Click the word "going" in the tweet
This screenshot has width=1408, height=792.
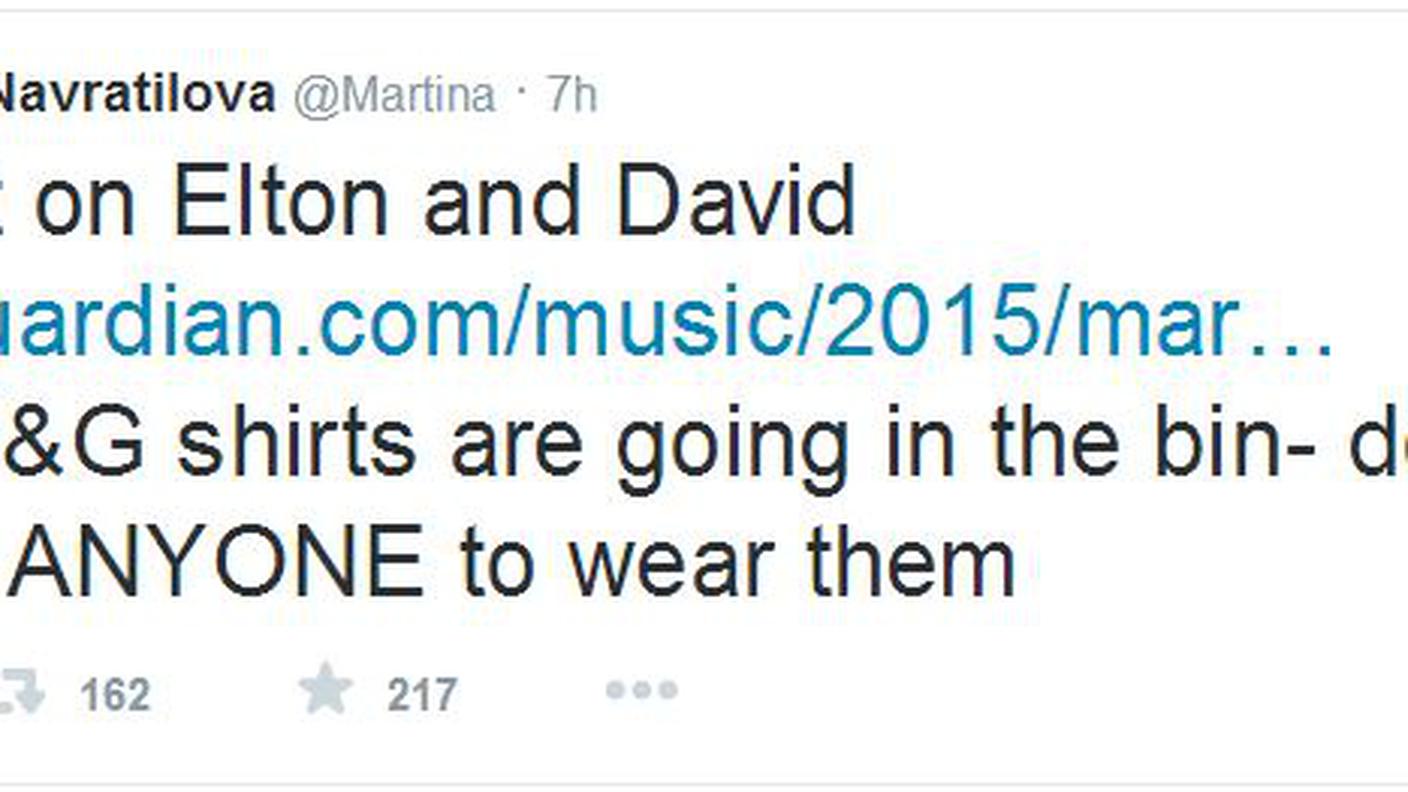click(x=731, y=446)
